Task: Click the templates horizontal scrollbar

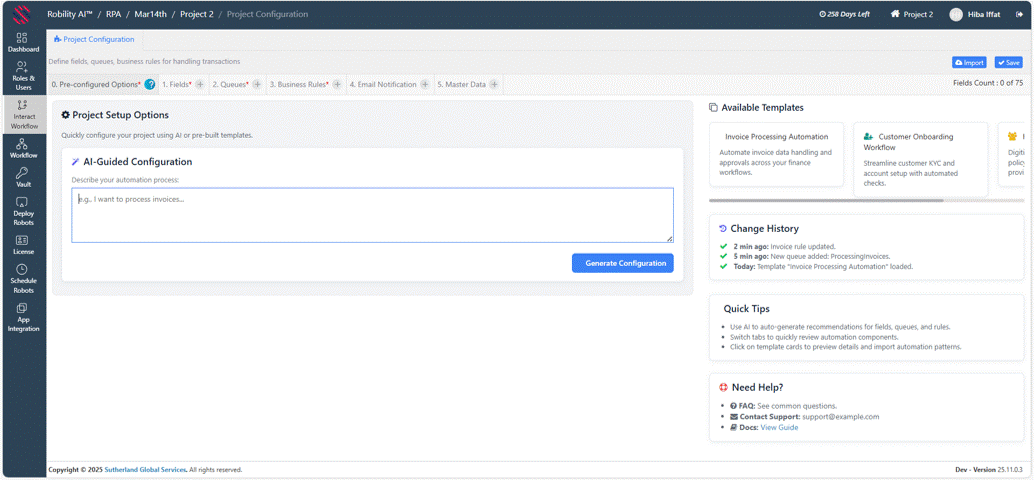Action: pyautogui.click(x=827, y=200)
